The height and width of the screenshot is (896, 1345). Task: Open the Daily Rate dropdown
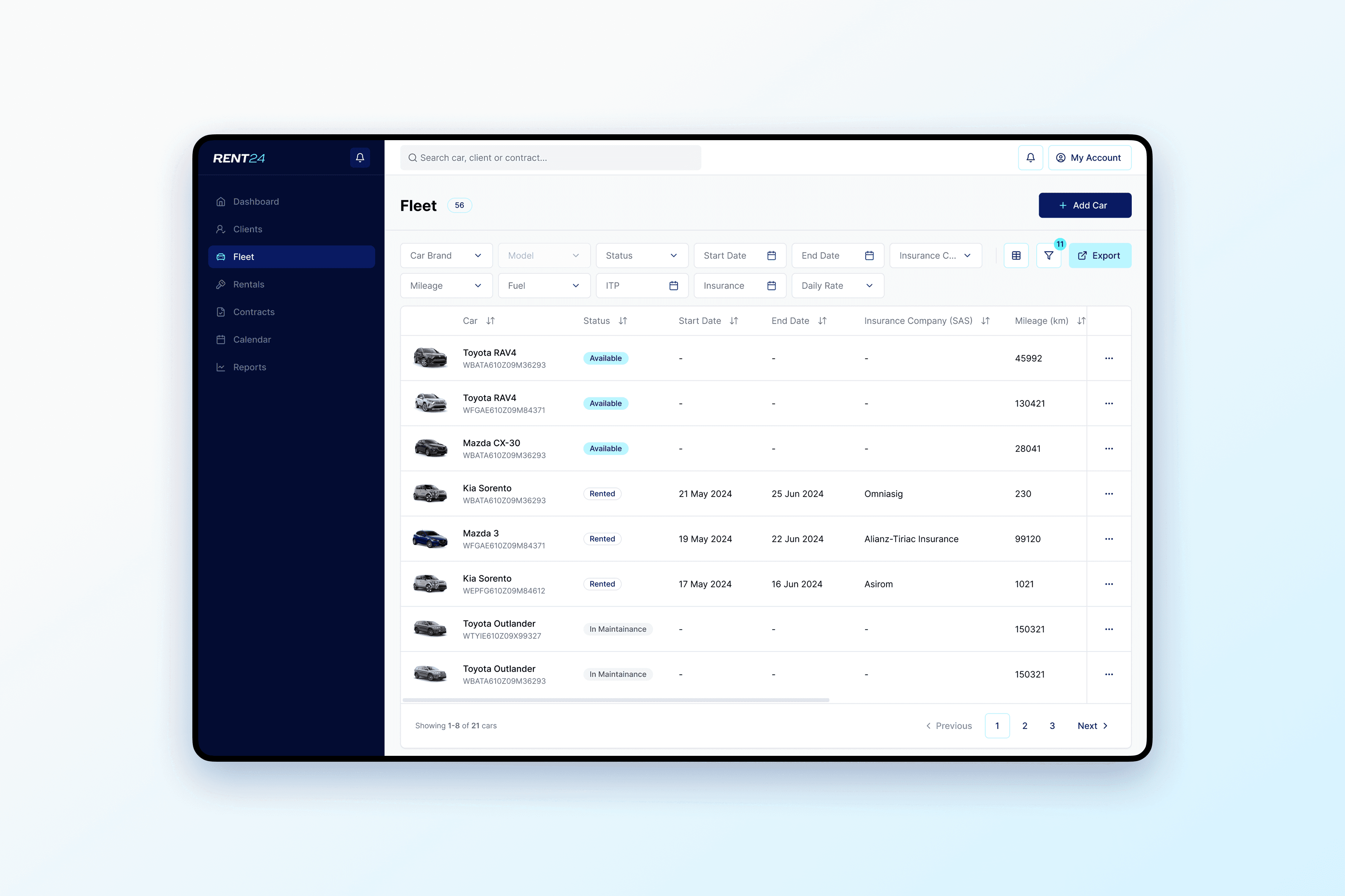click(x=837, y=286)
